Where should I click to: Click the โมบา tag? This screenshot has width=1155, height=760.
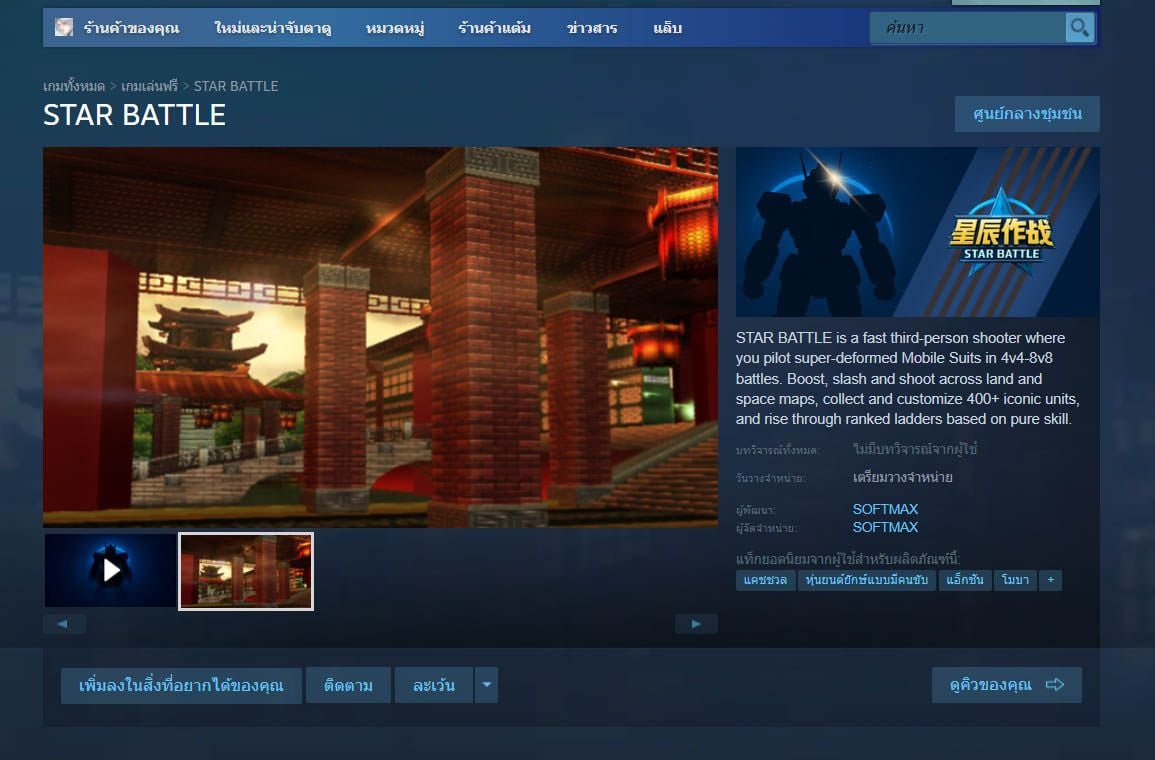pos(1015,580)
